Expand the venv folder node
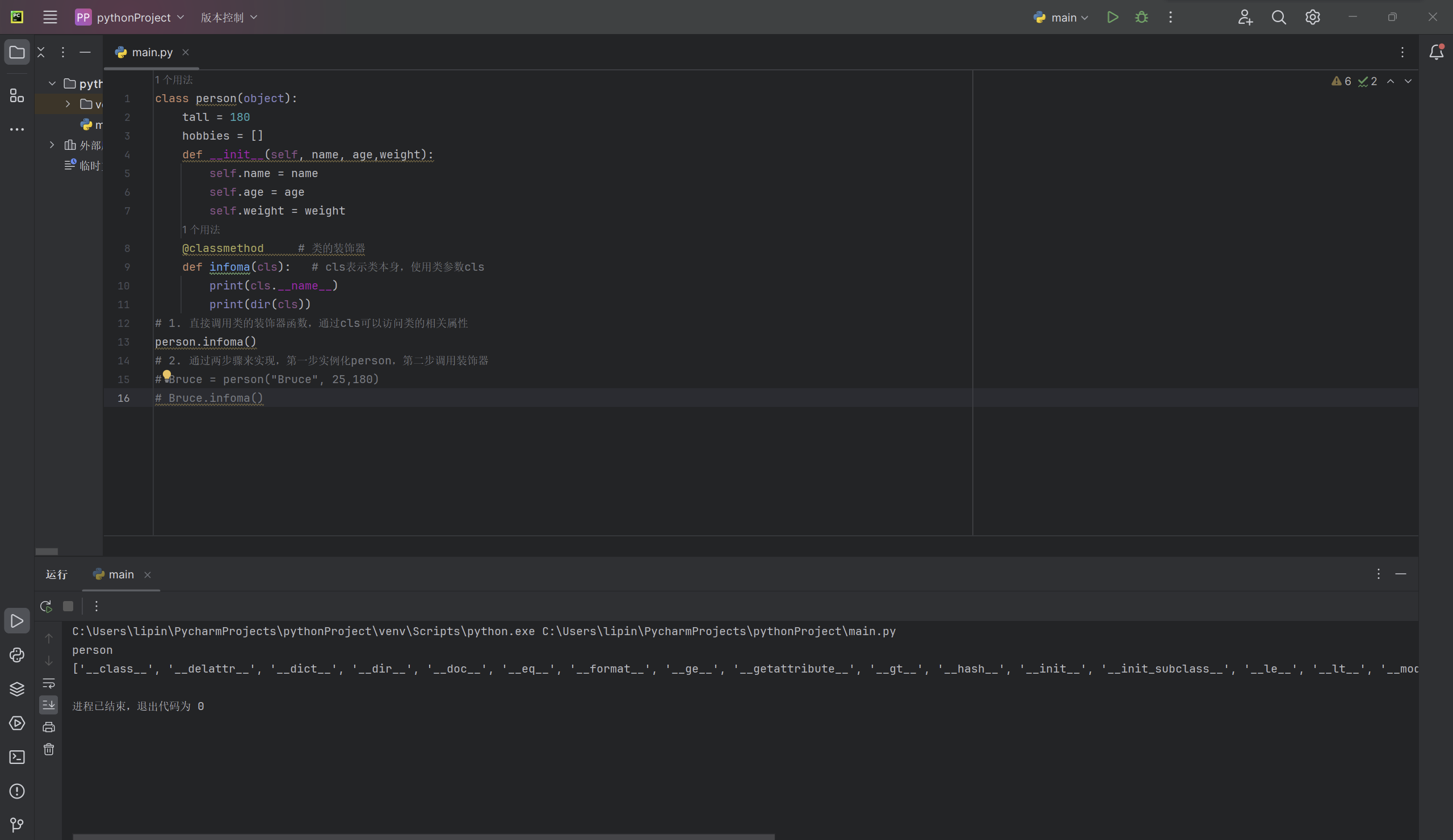Image resolution: width=1453 pixels, height=840 pixels. coord(68,104)
